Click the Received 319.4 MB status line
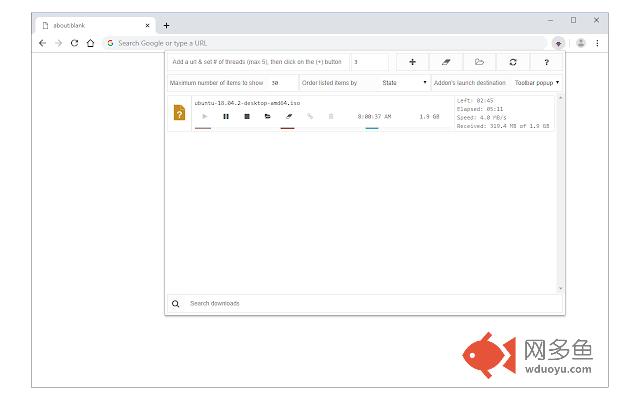 click(503, 126)
